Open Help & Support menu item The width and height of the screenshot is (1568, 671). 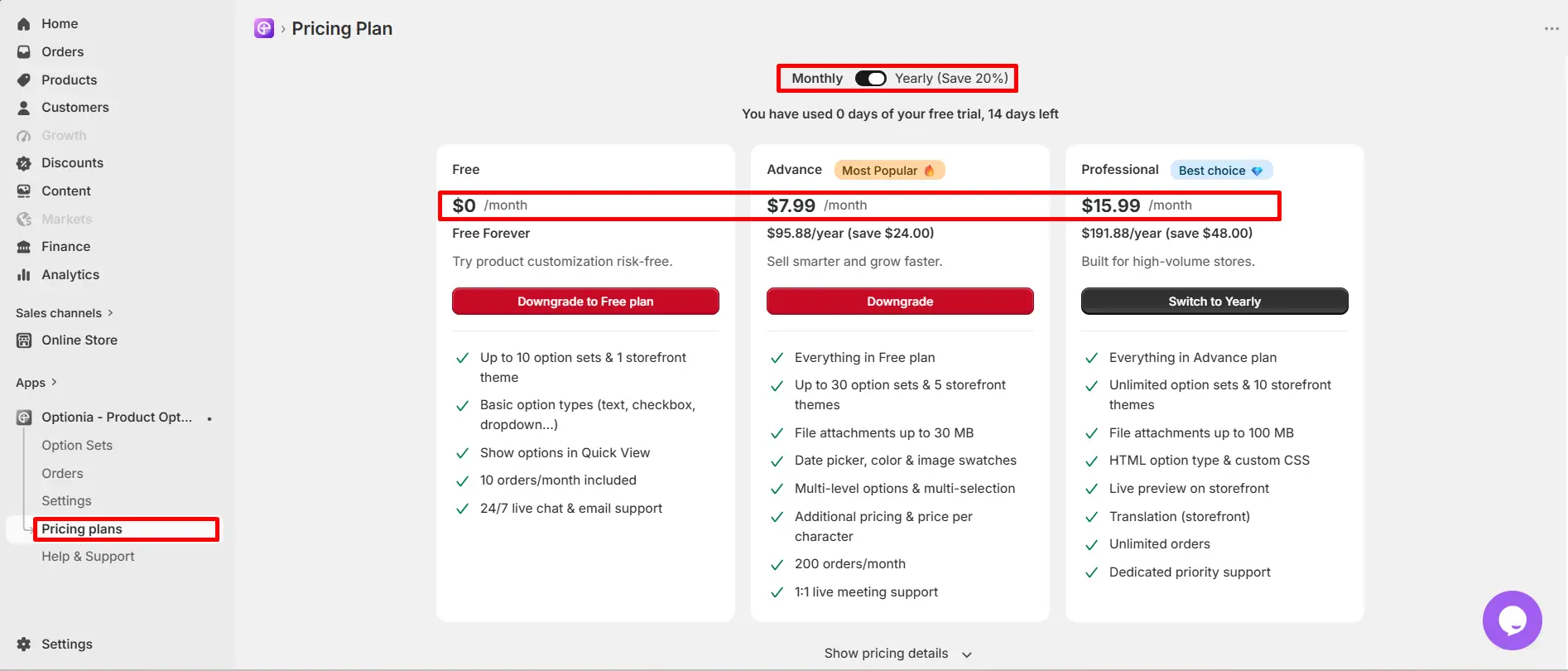[88, 557]
